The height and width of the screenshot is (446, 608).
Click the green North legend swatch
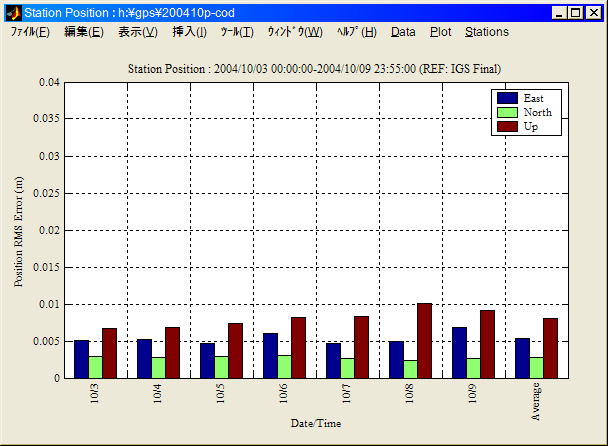pyautogui.click(x=507, y=112)
